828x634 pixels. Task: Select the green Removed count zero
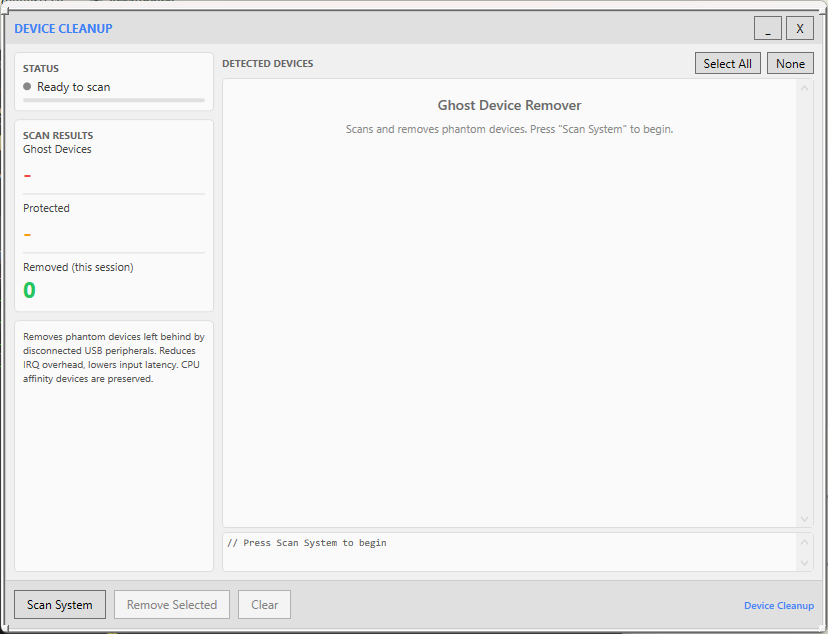tap(29, 291)
